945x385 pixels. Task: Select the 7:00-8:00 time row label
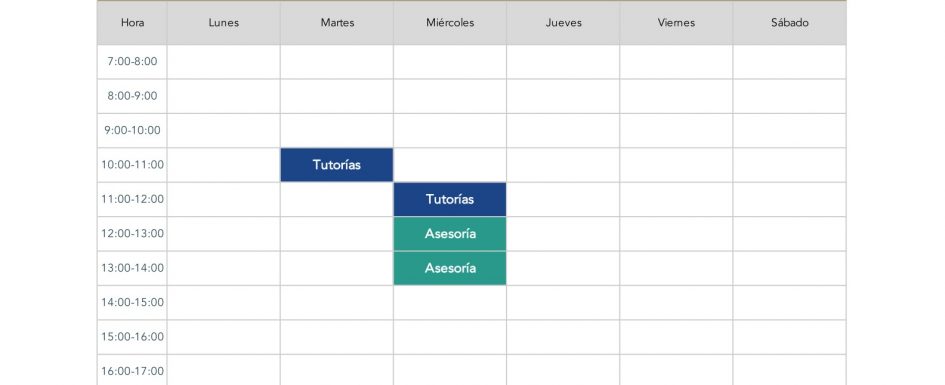click(132, 61)
